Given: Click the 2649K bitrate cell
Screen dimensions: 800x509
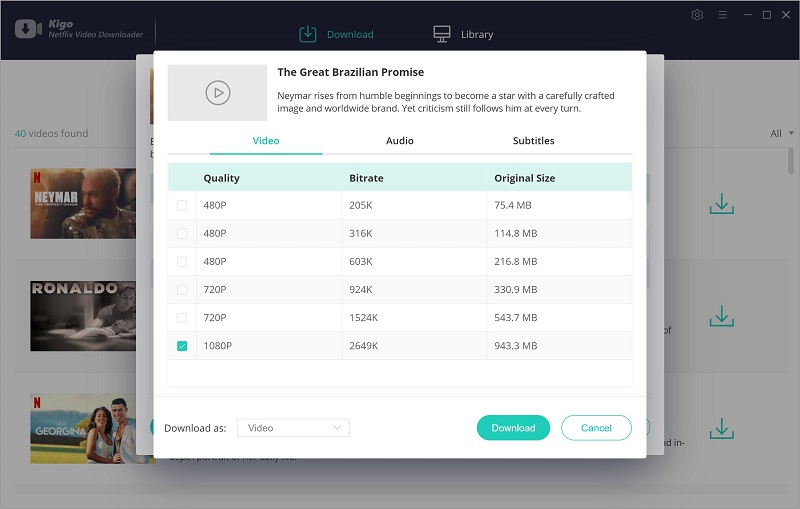Looking at the screenshot, I should (x=364, y=346).
